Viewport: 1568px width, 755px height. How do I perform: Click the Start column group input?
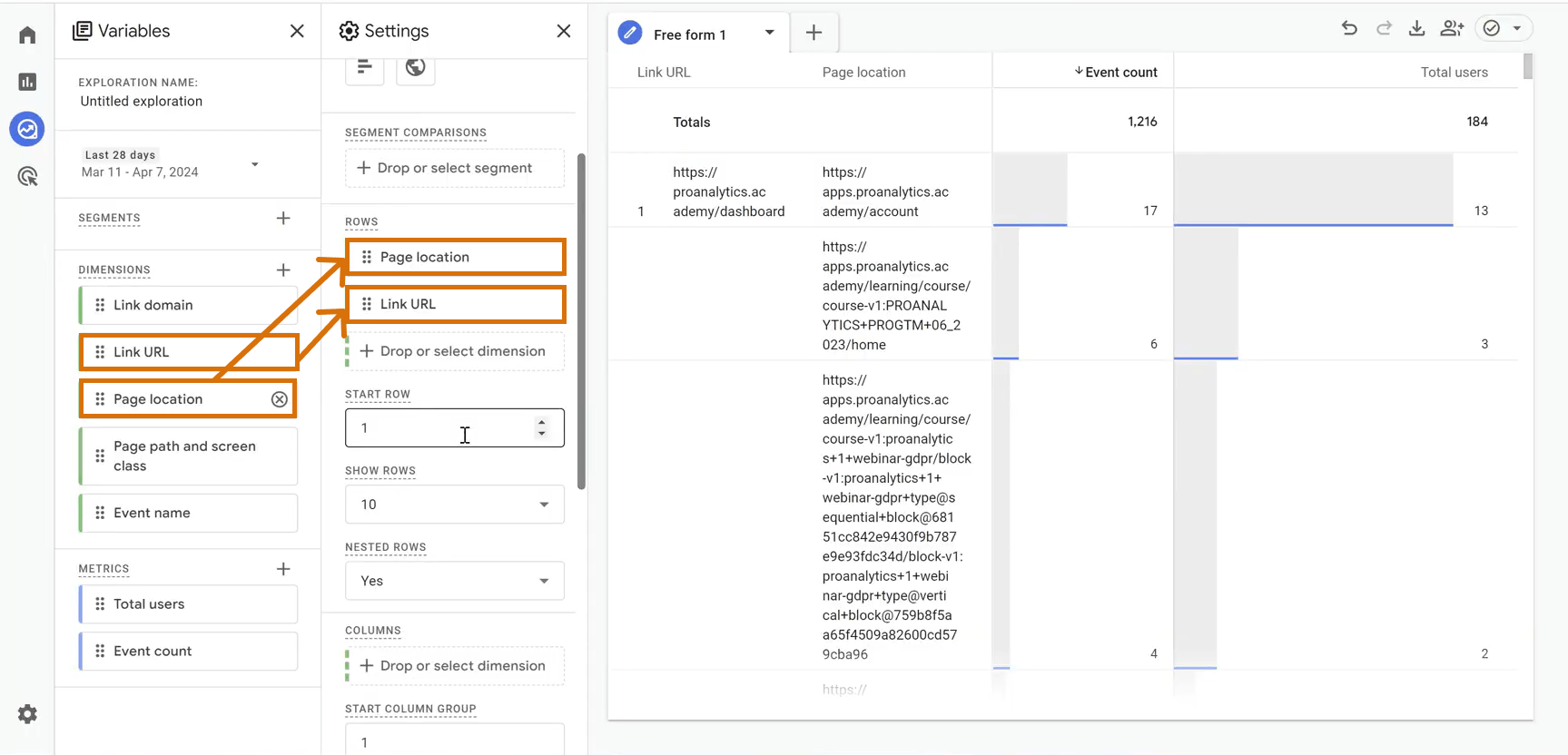pos(455,740)
